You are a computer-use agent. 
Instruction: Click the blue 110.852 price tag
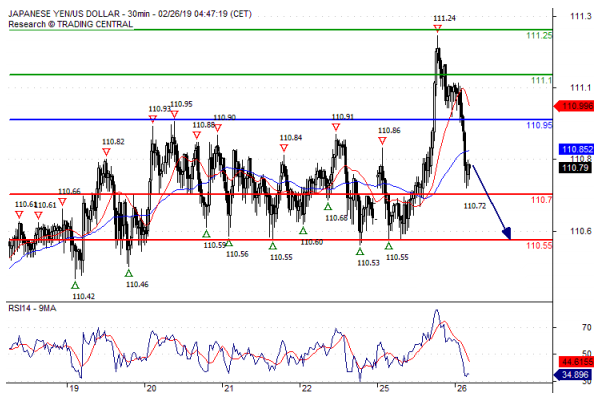pyautogui.click(x=577, y=149)
